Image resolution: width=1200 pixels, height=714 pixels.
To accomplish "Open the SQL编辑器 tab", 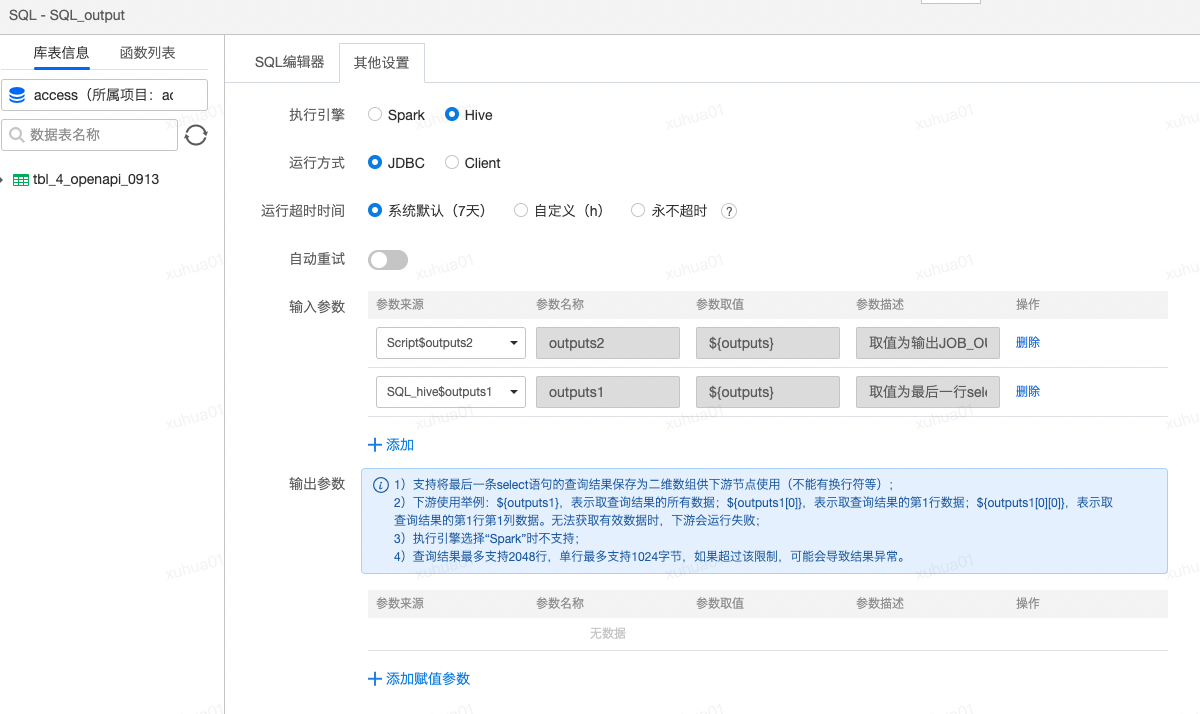I will click(x=289, y=61).
